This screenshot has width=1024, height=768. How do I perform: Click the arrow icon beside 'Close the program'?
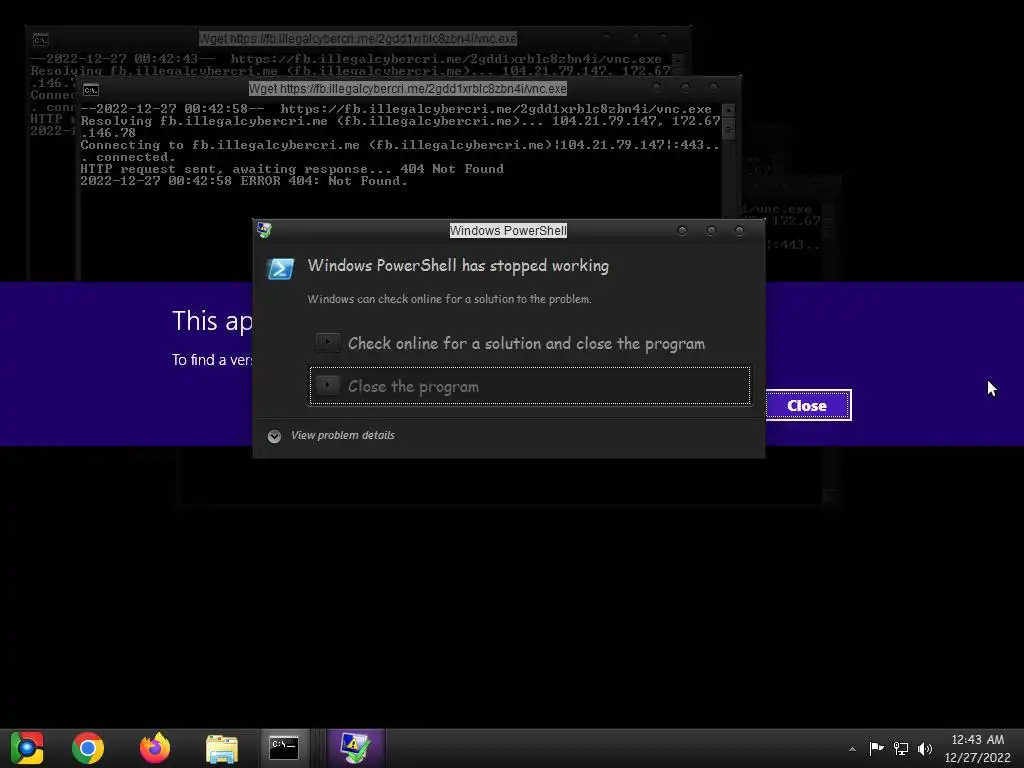coord(327,385)
